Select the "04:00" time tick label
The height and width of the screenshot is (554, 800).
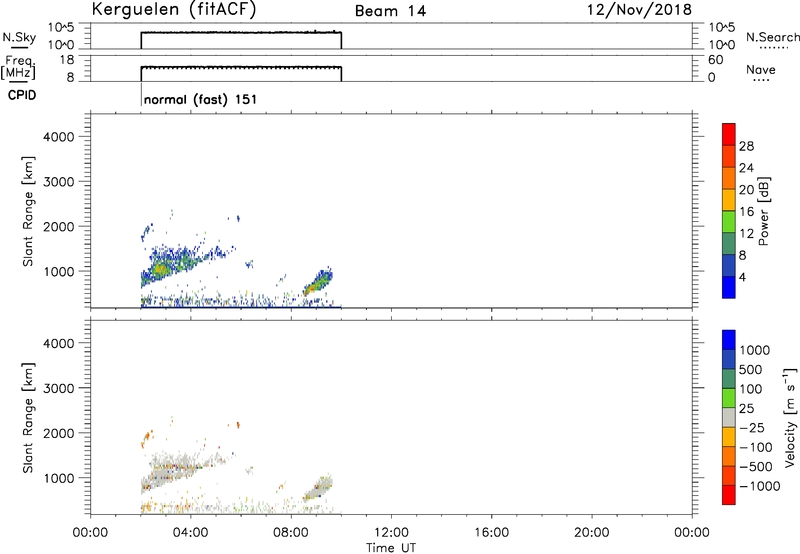tap(190, 533)
